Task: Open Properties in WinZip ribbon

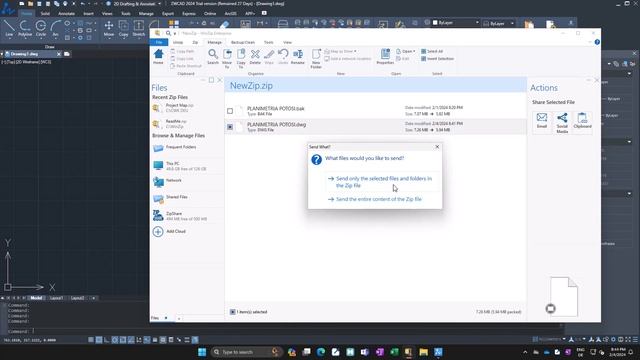Action: point(385,57)
